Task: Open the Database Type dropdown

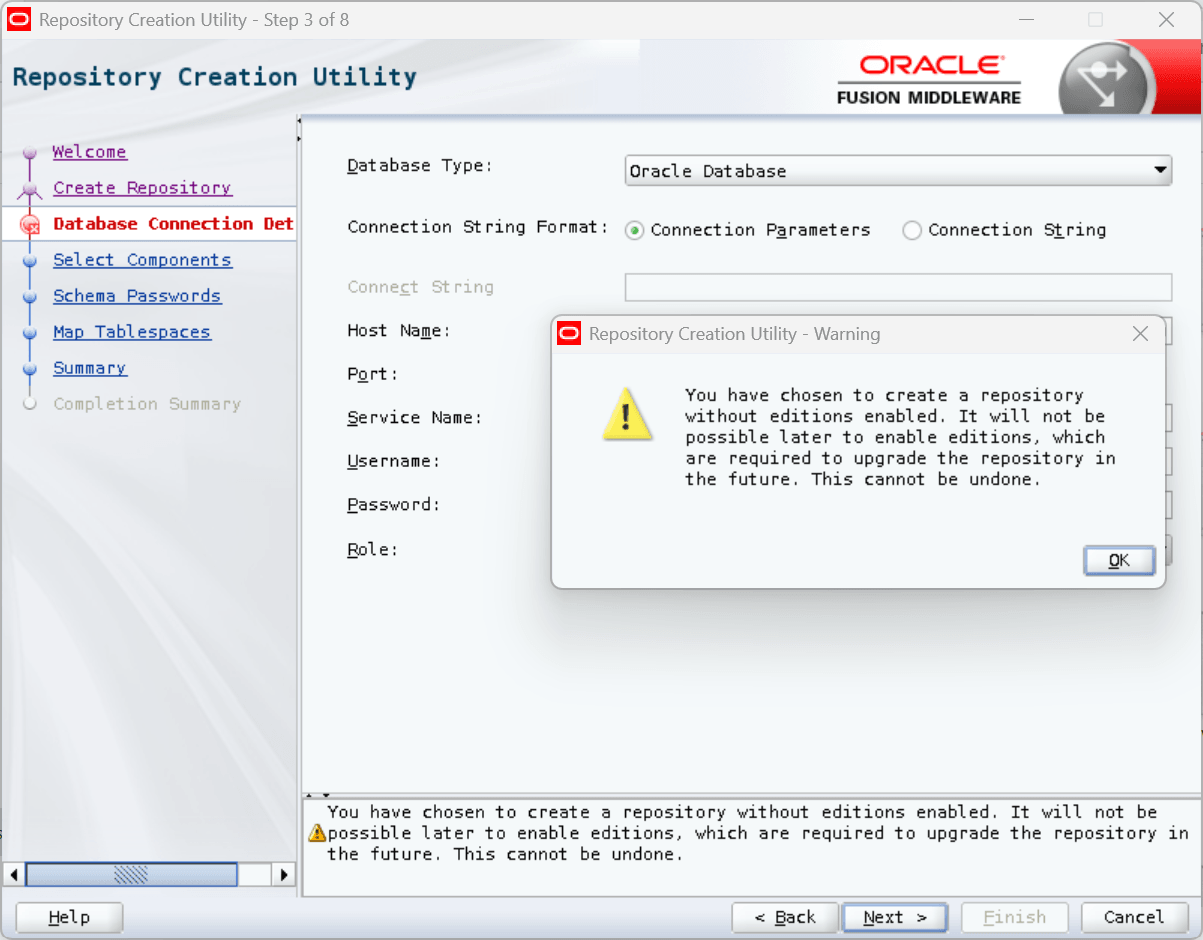Action: point(898,171)
